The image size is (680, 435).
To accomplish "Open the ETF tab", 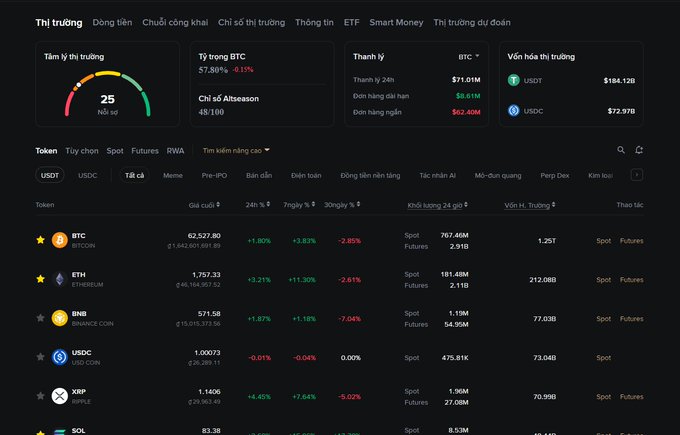I will tap(352, 23).
